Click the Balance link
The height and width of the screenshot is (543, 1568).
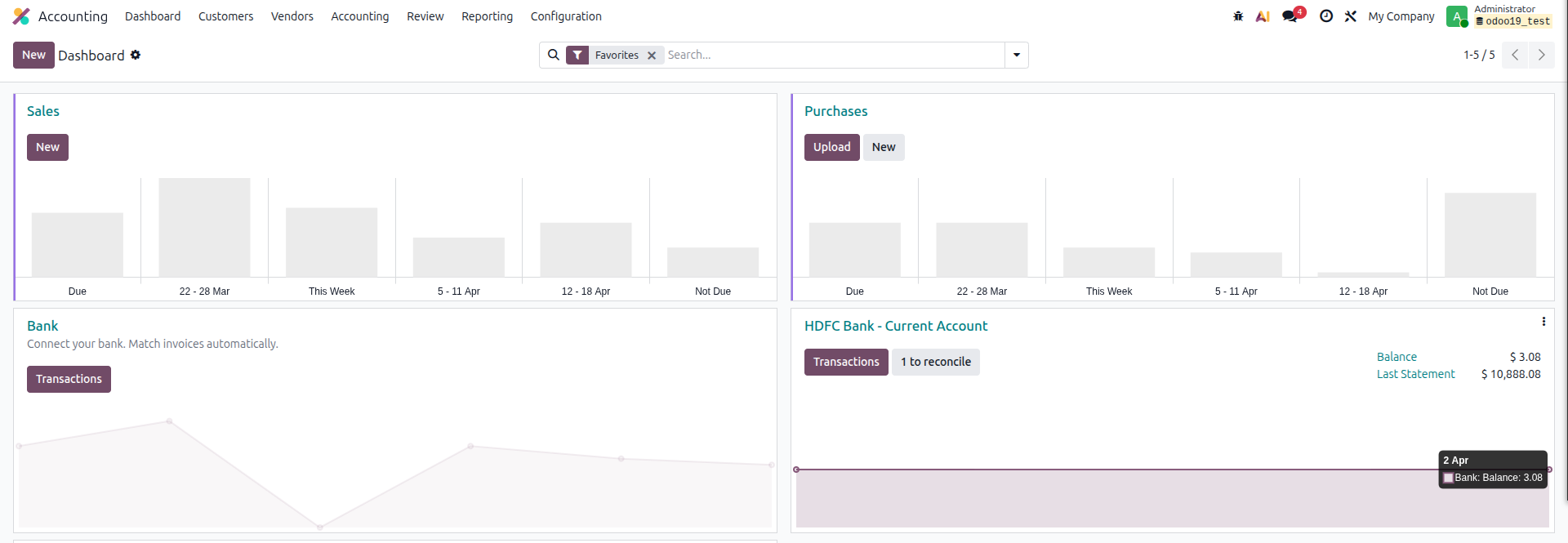click(1396, 357)
